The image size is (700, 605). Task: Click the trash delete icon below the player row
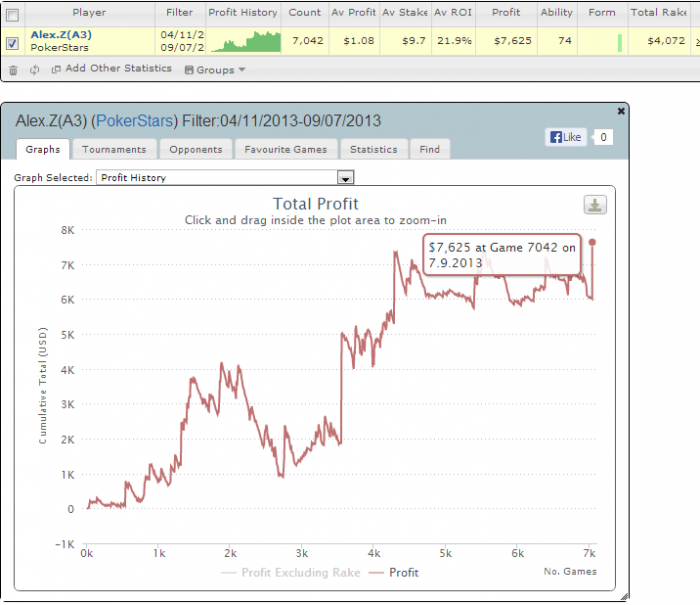13,70
